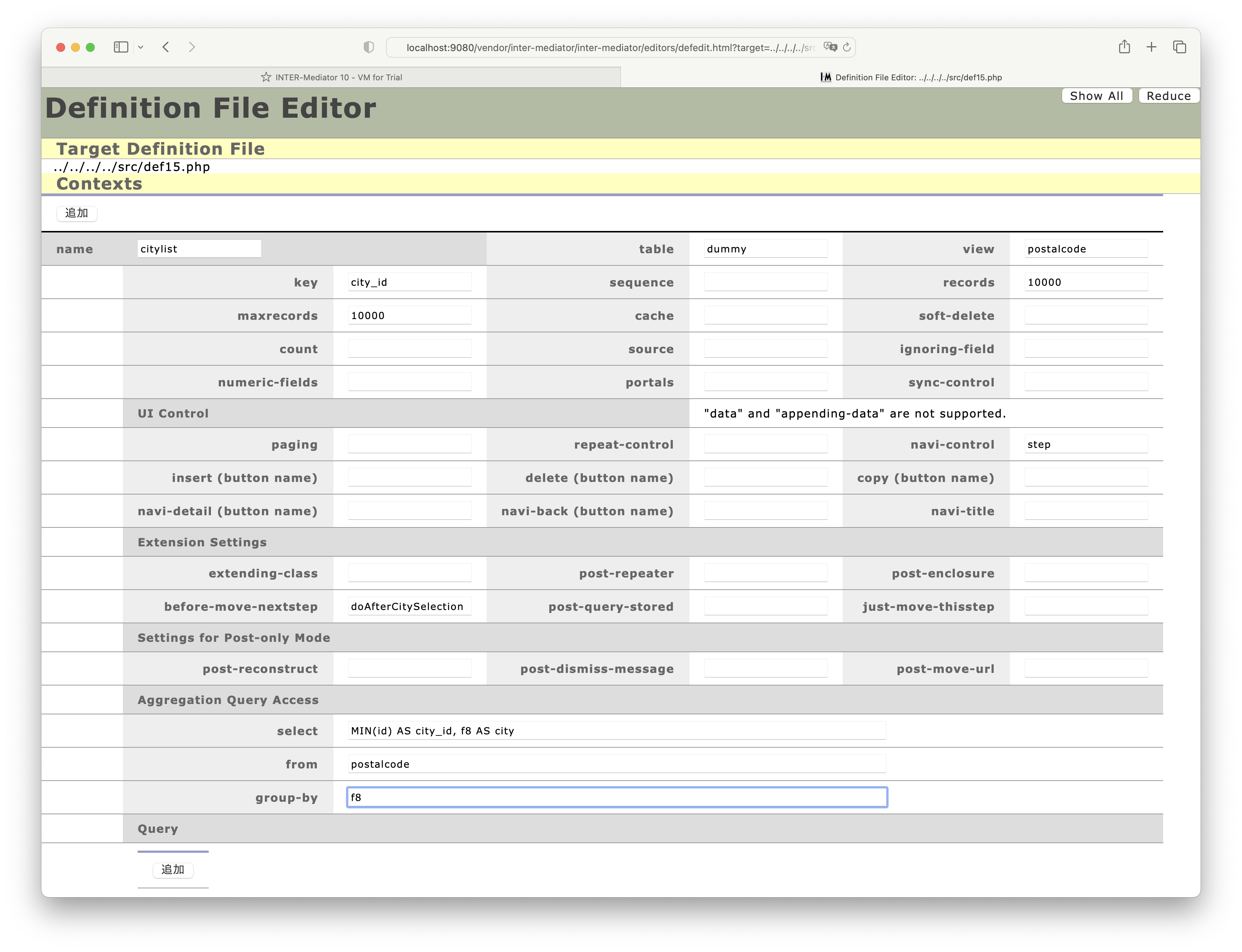Click the copy (button name) field
This screenshot has height=952, width=1242.
pos(1086,478)
